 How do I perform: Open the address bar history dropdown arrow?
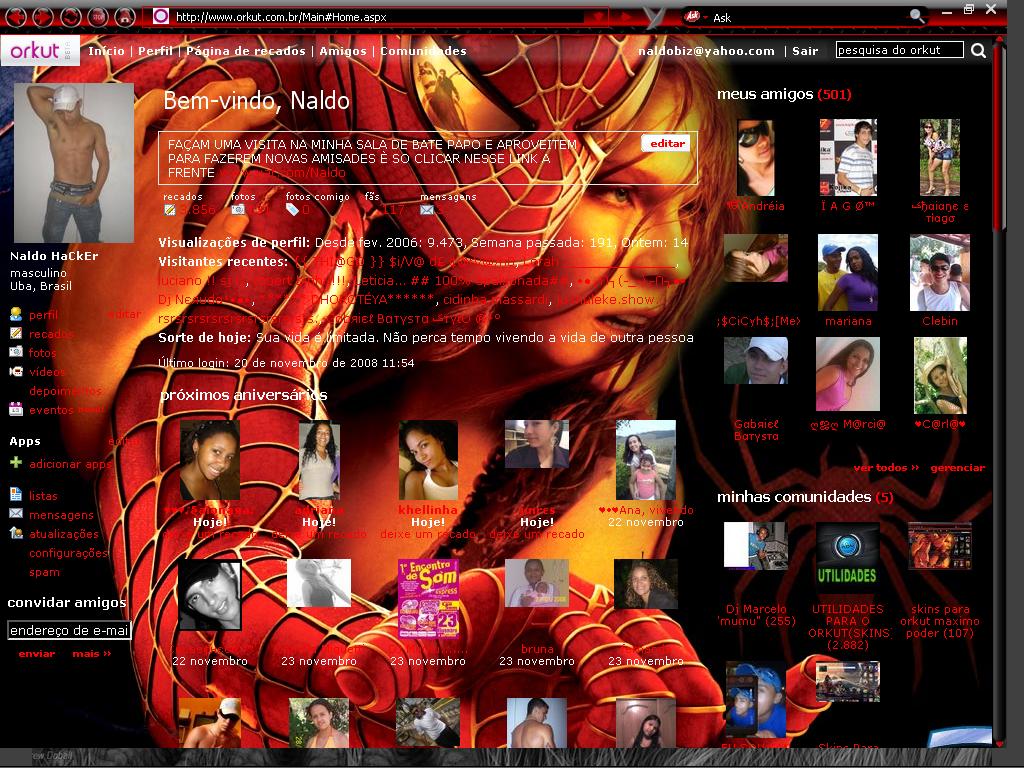click(x=597, y=17)
